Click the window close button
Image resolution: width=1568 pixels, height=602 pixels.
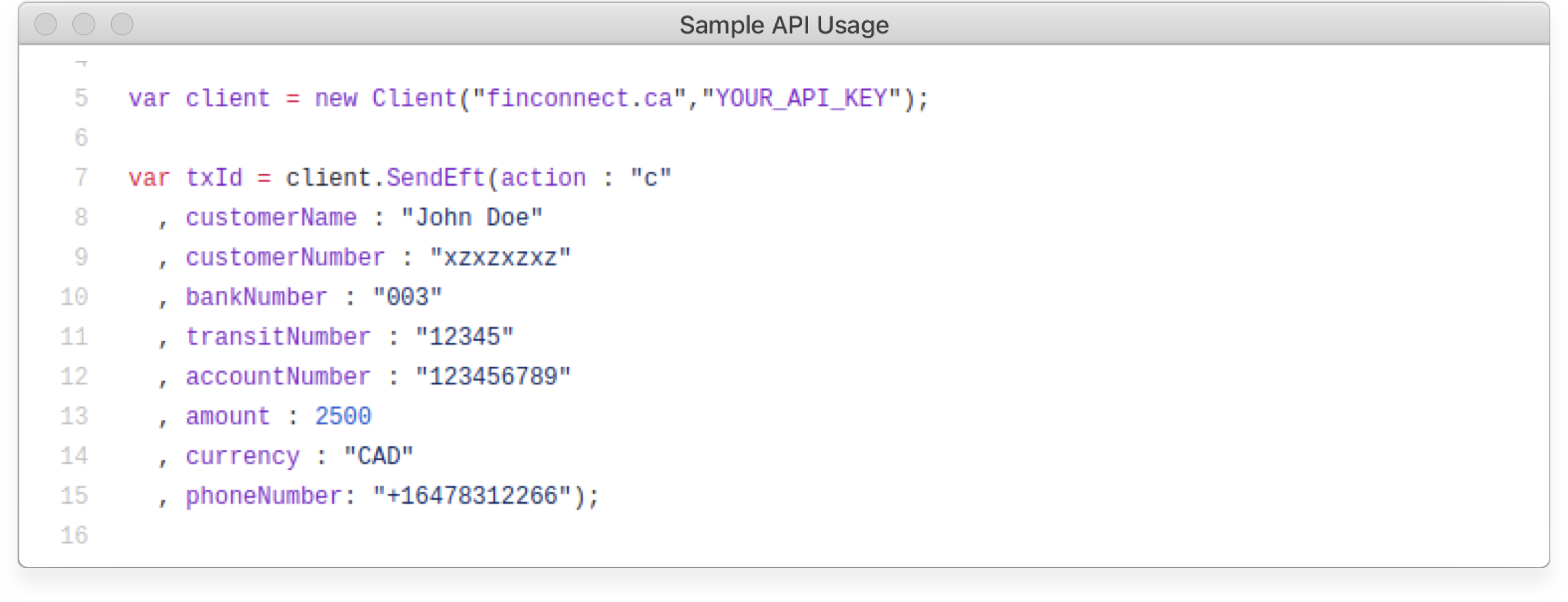[46, 24]
